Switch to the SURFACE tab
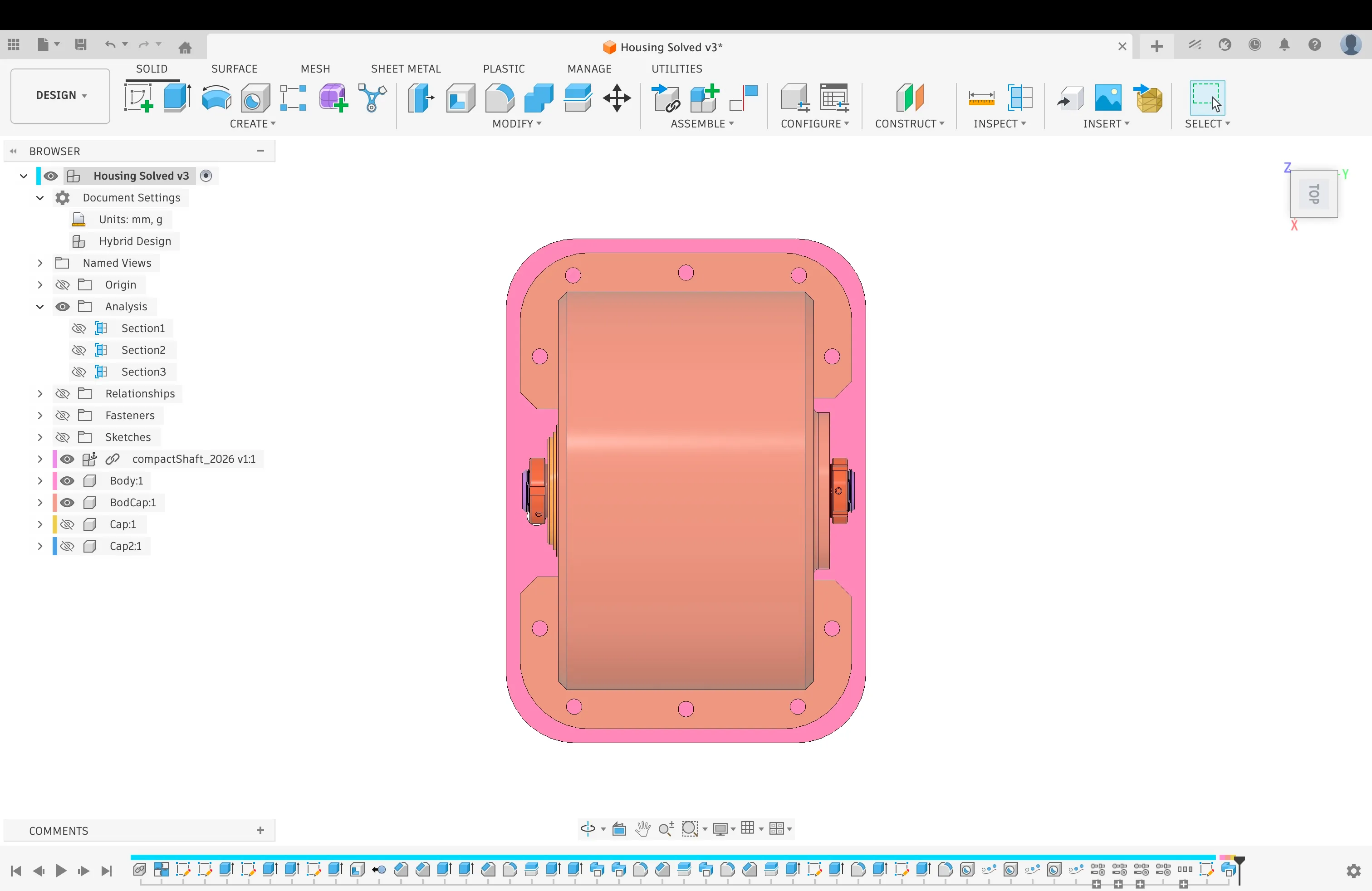Image resolution: width=1372 pixels, height=891 pixels. (234, 69)
